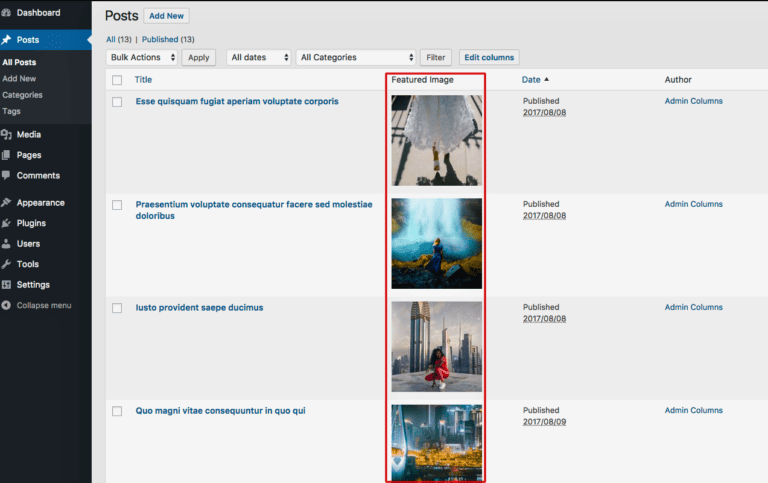This screenshot has width=768, height=483.
Task: Click red outfit skyline featured image
Action: click(436, 346)
